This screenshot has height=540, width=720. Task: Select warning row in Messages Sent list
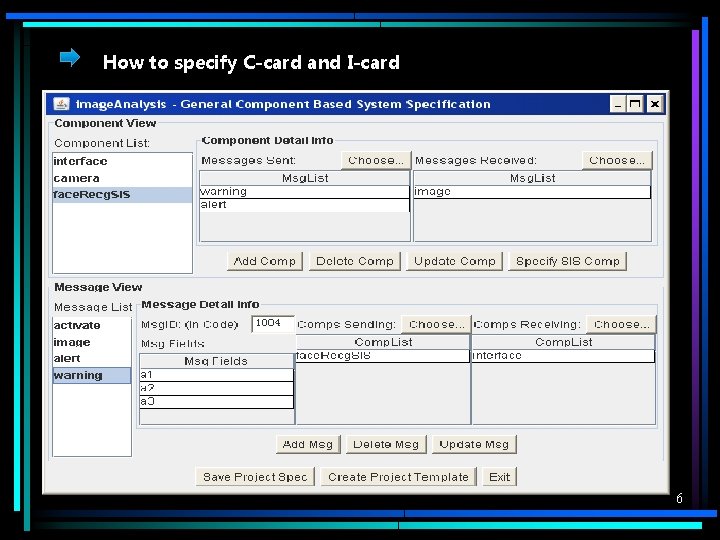304,191
